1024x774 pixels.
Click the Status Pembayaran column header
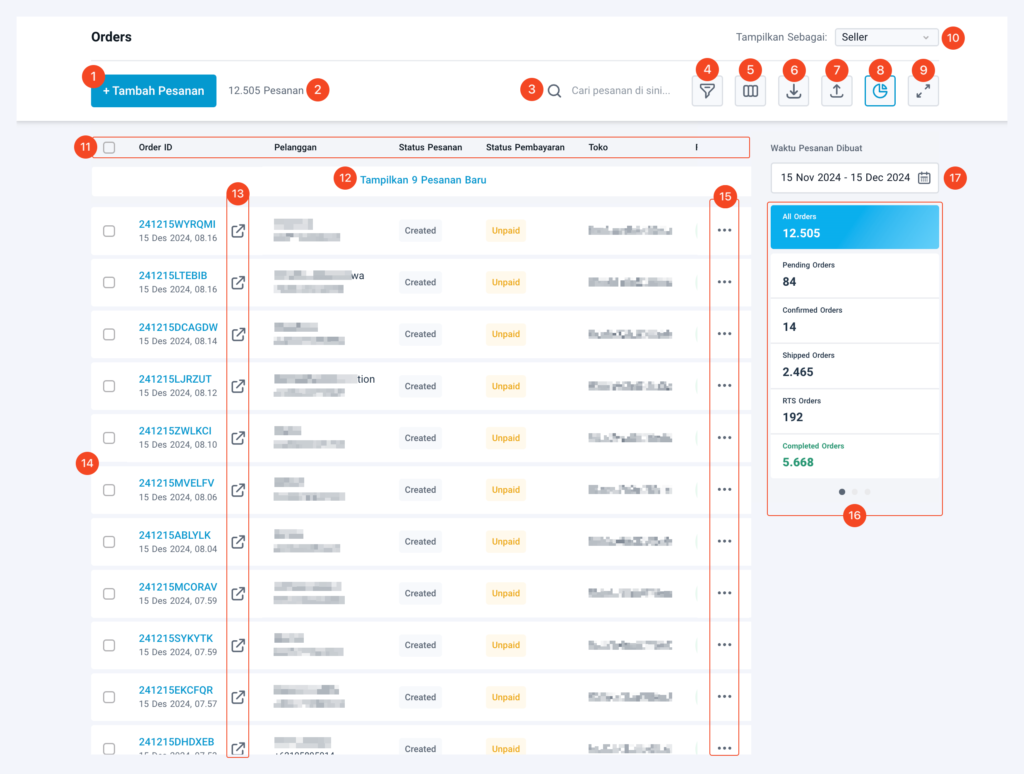(525, 148)
